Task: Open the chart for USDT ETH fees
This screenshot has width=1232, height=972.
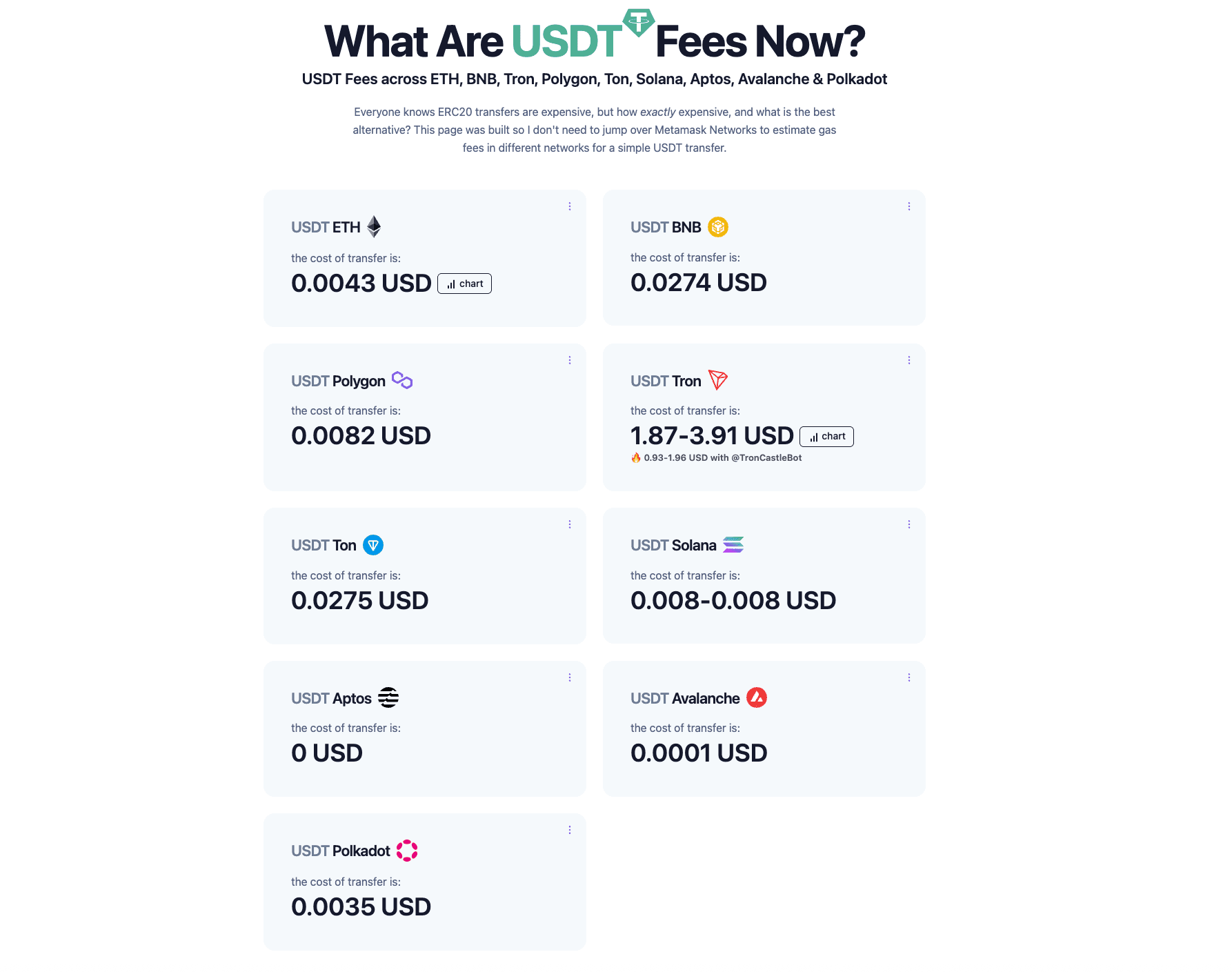Action: tap(464, 284)
